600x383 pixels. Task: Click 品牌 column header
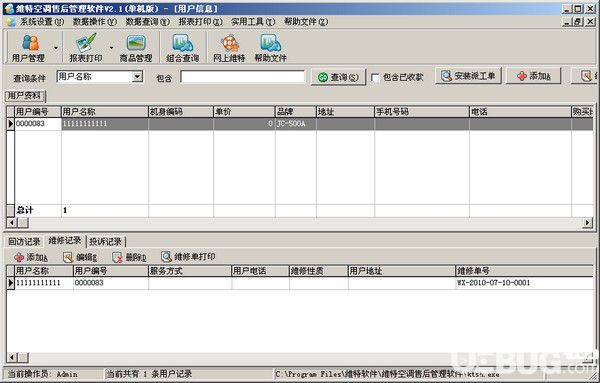pyautogui.click(x=296, y=112)
